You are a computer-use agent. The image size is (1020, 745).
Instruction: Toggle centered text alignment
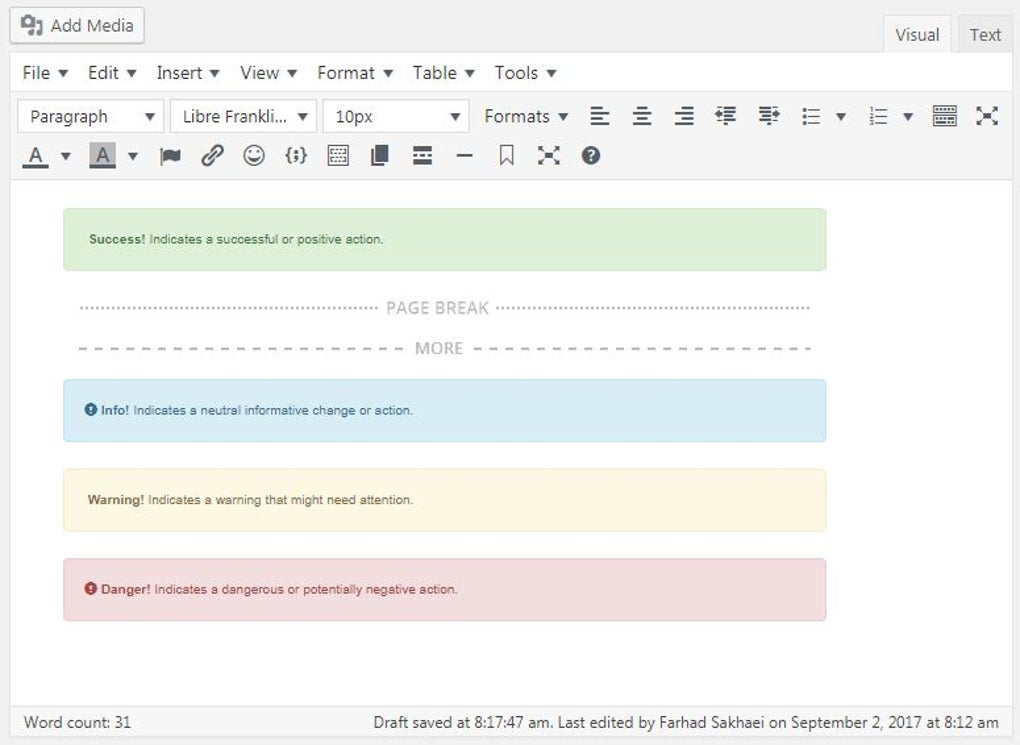(x=641, y=116)
